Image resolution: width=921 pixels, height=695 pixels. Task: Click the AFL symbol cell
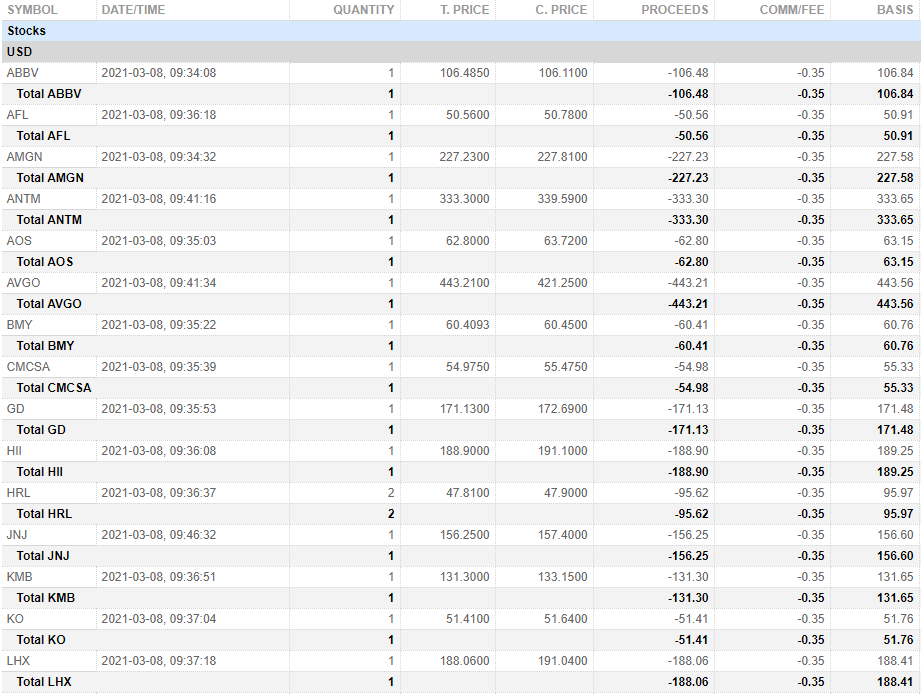18,115
